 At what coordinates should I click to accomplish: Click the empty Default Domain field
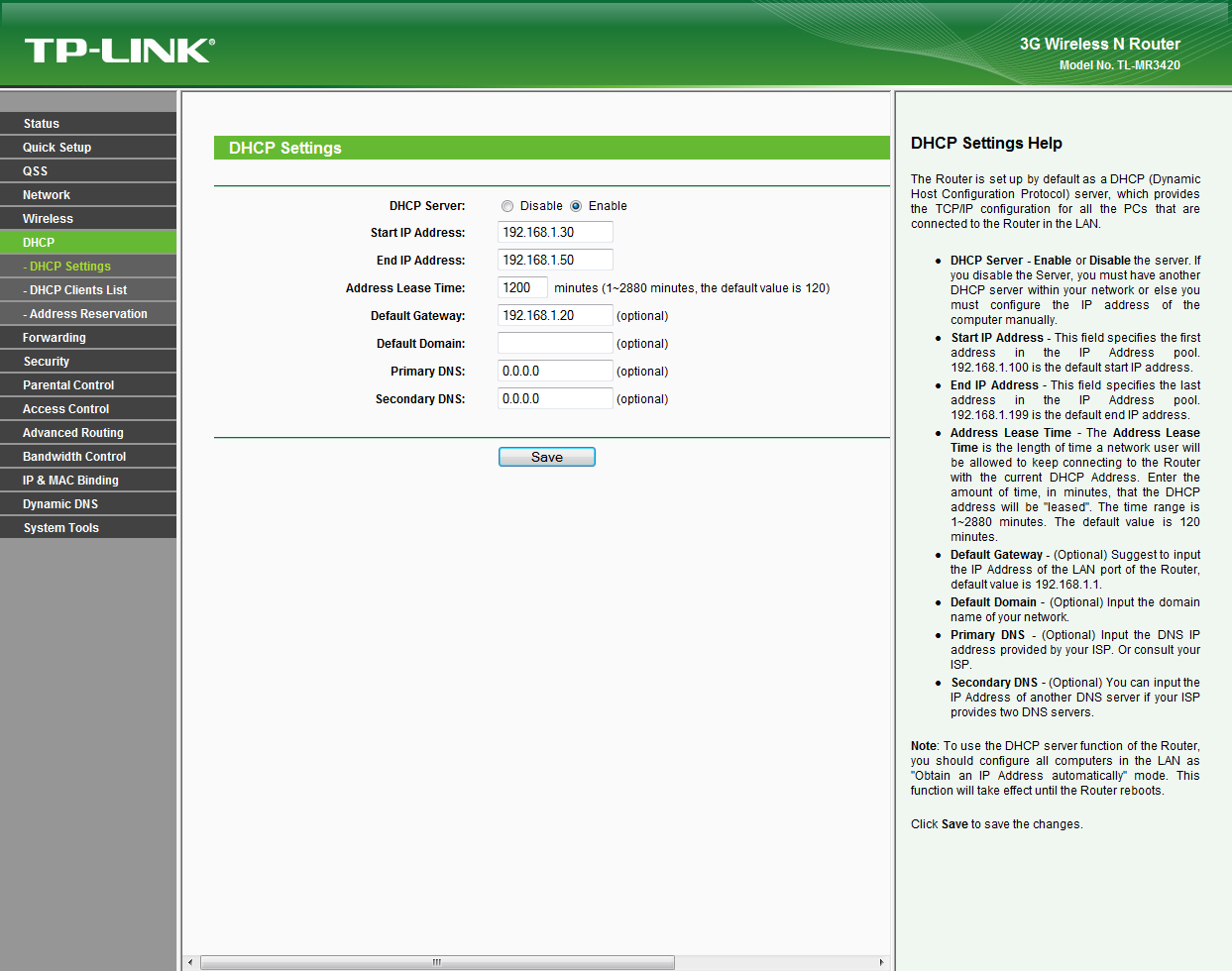555,343
